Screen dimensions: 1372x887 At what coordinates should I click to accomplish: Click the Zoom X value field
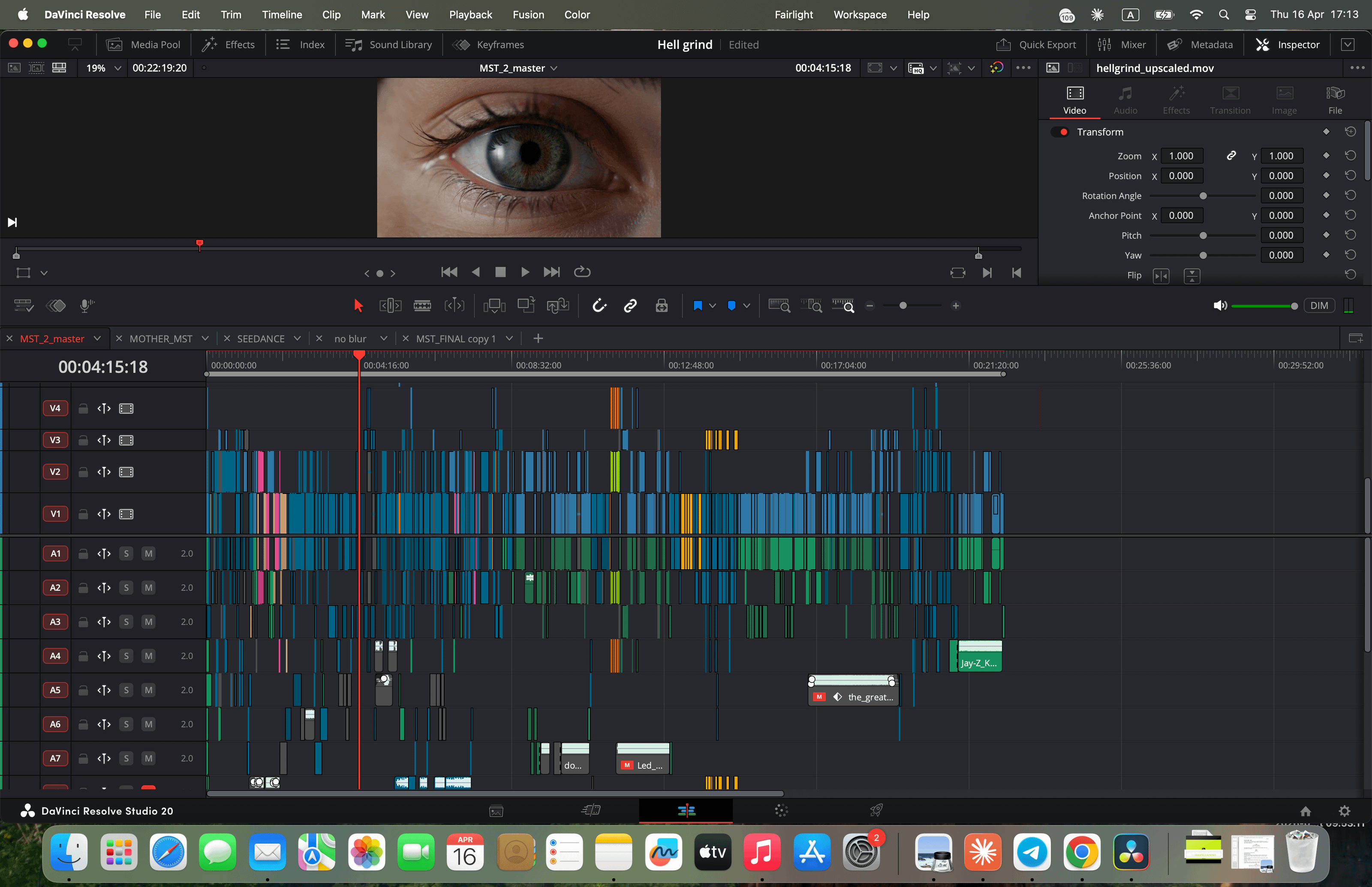click(x=1181, y=156)
